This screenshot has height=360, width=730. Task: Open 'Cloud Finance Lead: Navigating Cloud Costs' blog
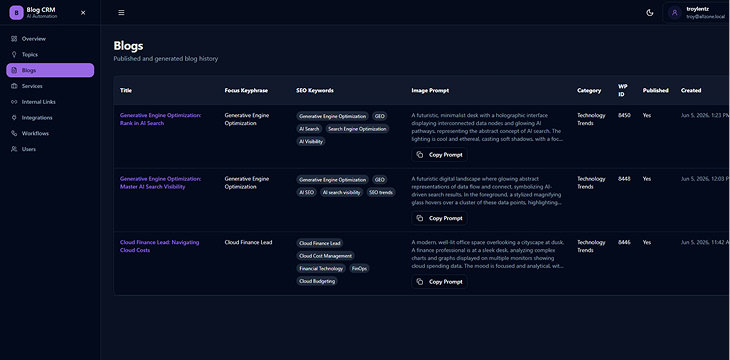pyautogui.click(x=159, y=246)
